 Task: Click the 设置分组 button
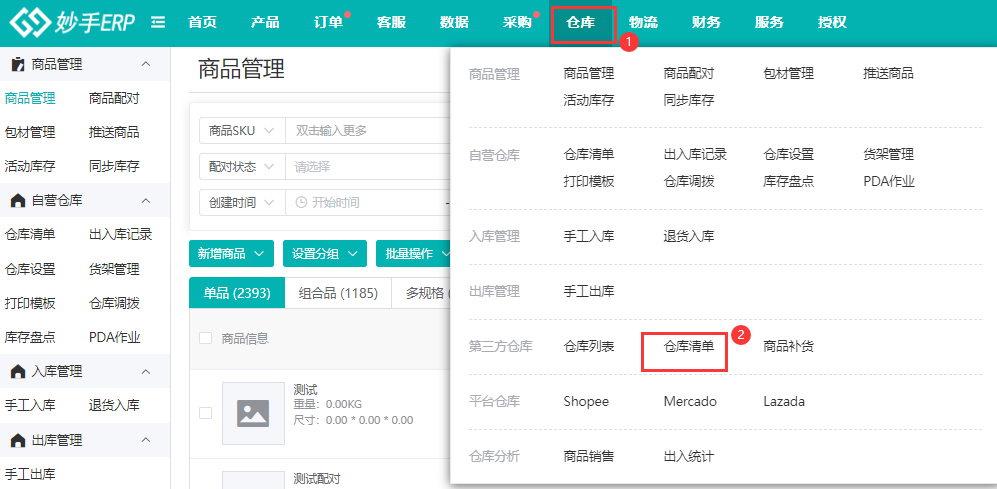(325, 254)
